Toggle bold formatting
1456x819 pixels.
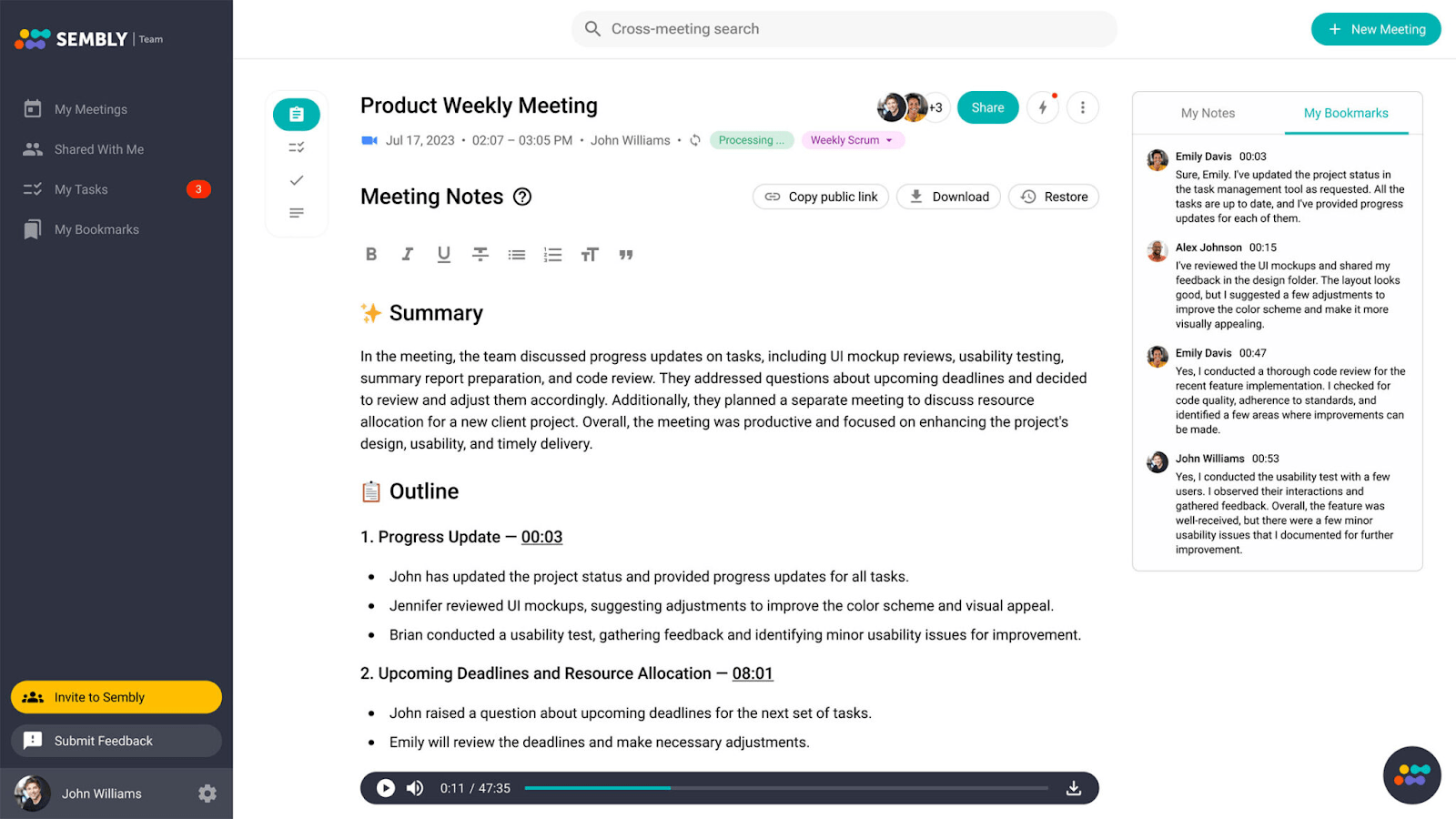370,254
